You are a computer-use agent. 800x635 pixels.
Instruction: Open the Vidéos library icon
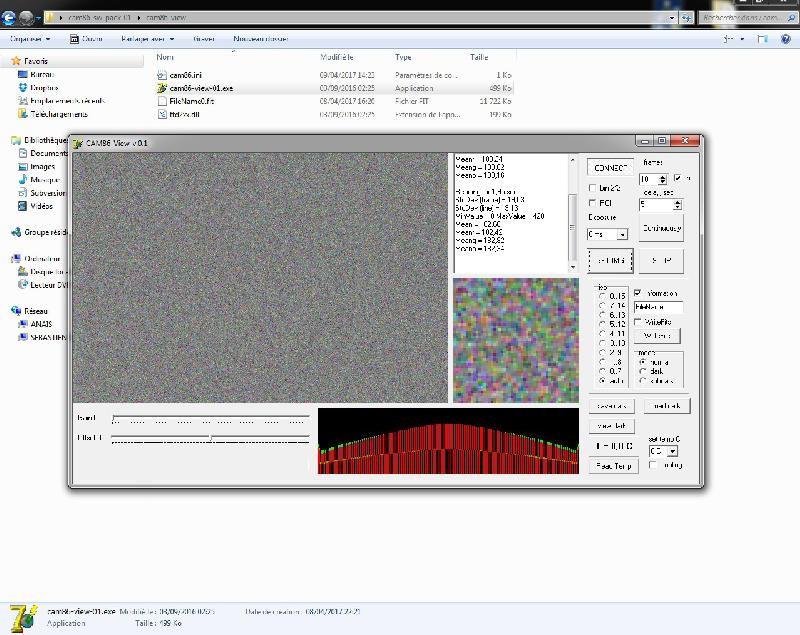[x=22, y=206]
